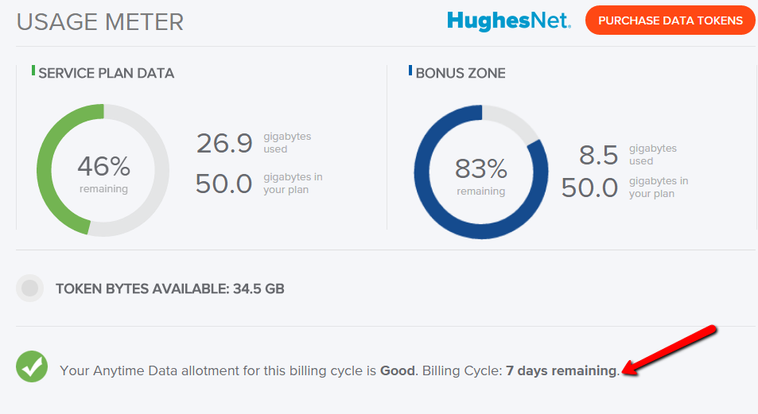
Task: Click Token Bytes Available: 34.5 GB text
Action: click(170, 289)
